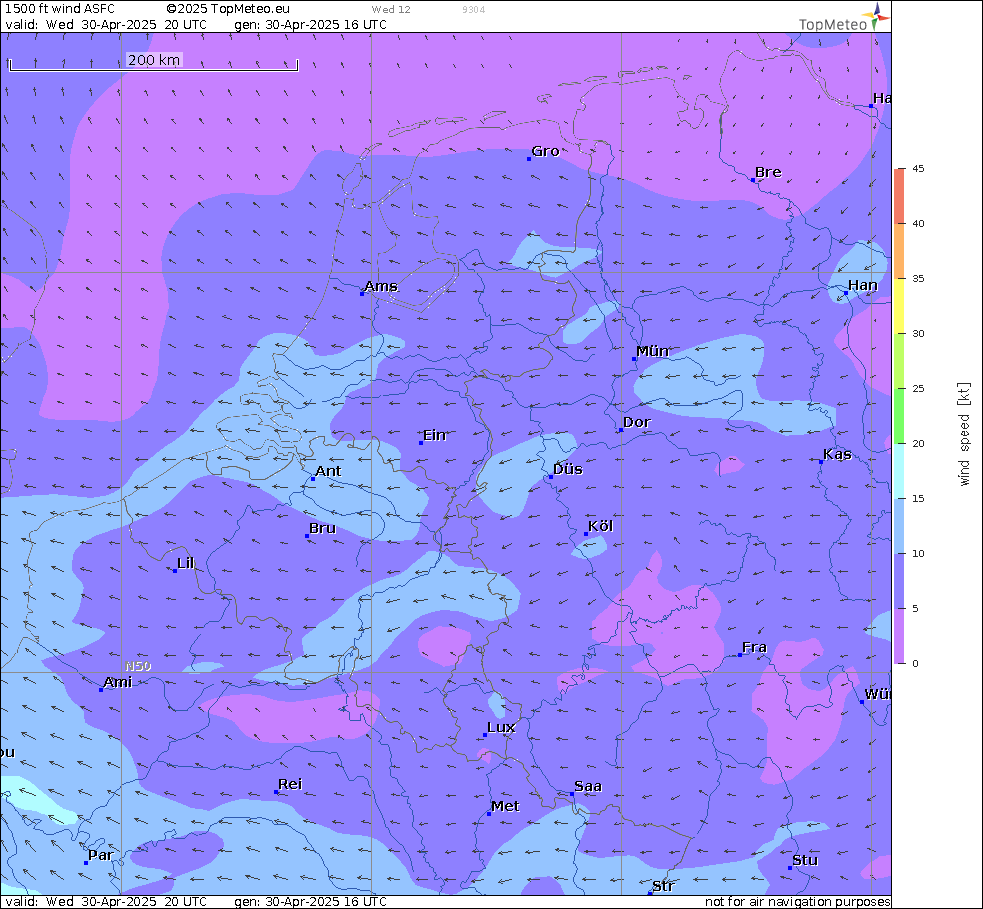The image size is (983, 909).
Task: Click the TopMeteo compass star logo
Action: (876, 16)
